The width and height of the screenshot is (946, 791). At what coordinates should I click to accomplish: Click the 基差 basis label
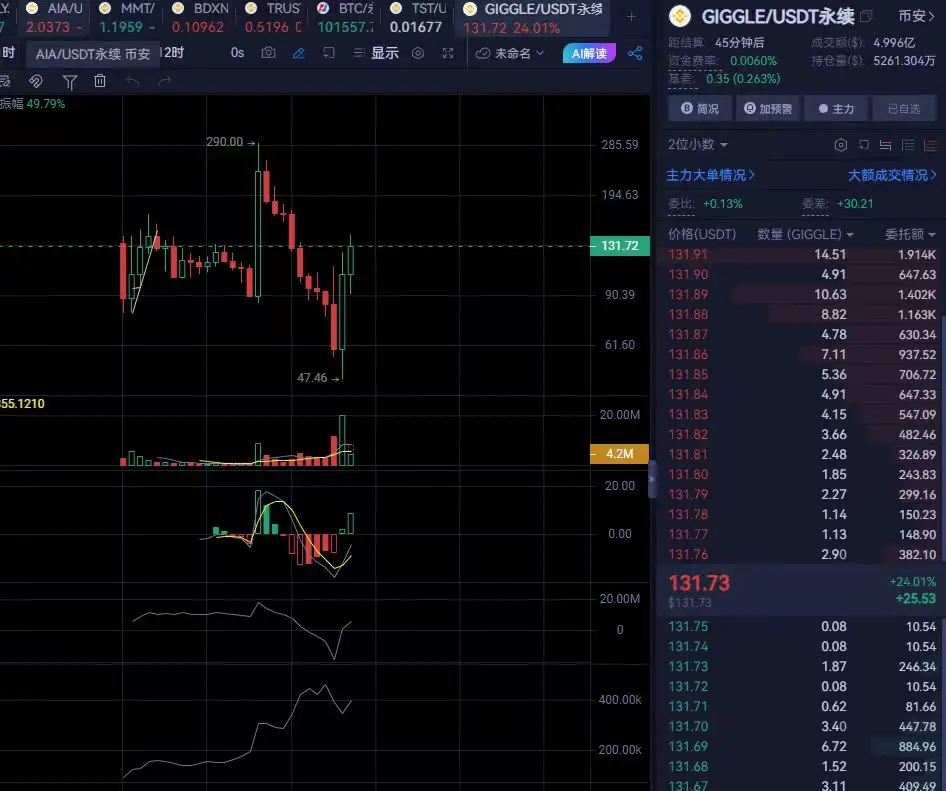(x=681, y=78)
